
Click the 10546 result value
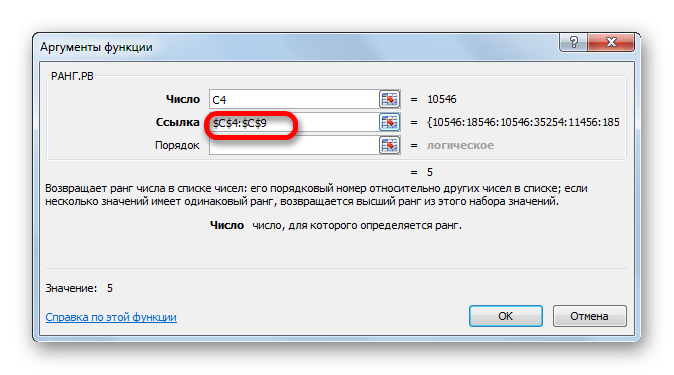442,99
